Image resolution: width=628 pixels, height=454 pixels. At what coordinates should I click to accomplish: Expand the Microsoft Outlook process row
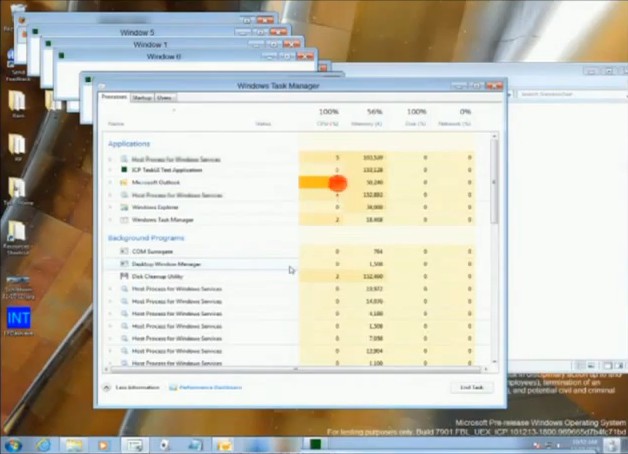110,183
